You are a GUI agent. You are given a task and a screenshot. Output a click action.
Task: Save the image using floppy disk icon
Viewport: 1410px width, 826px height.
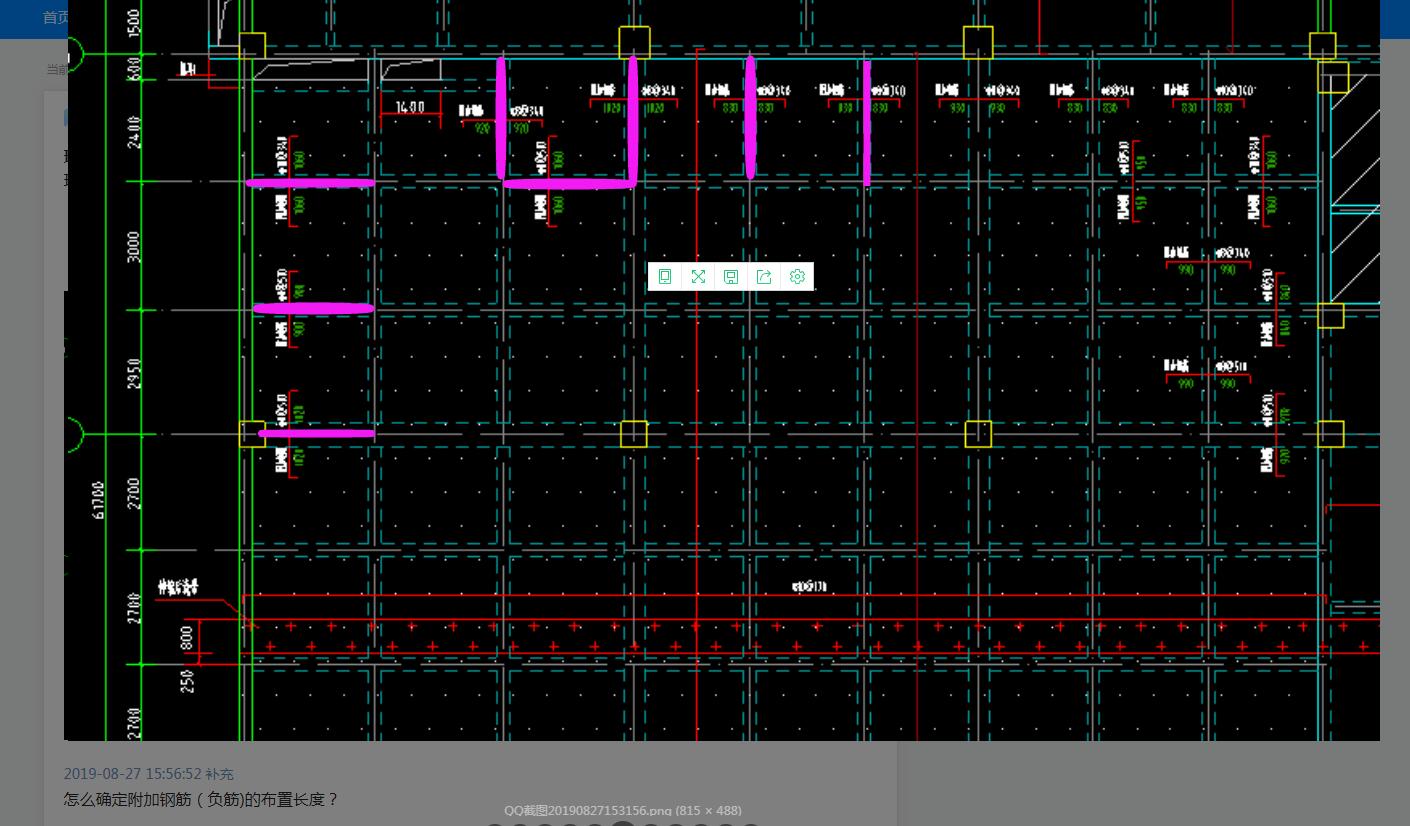pyautogui.click(x=731, y=277)
